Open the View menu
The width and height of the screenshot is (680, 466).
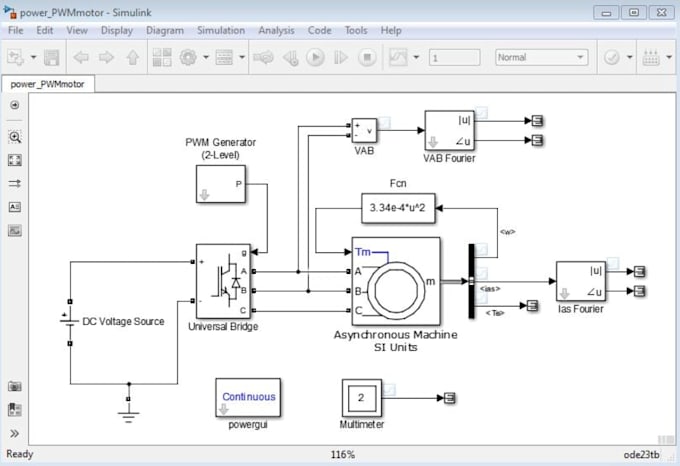[77, 30]
